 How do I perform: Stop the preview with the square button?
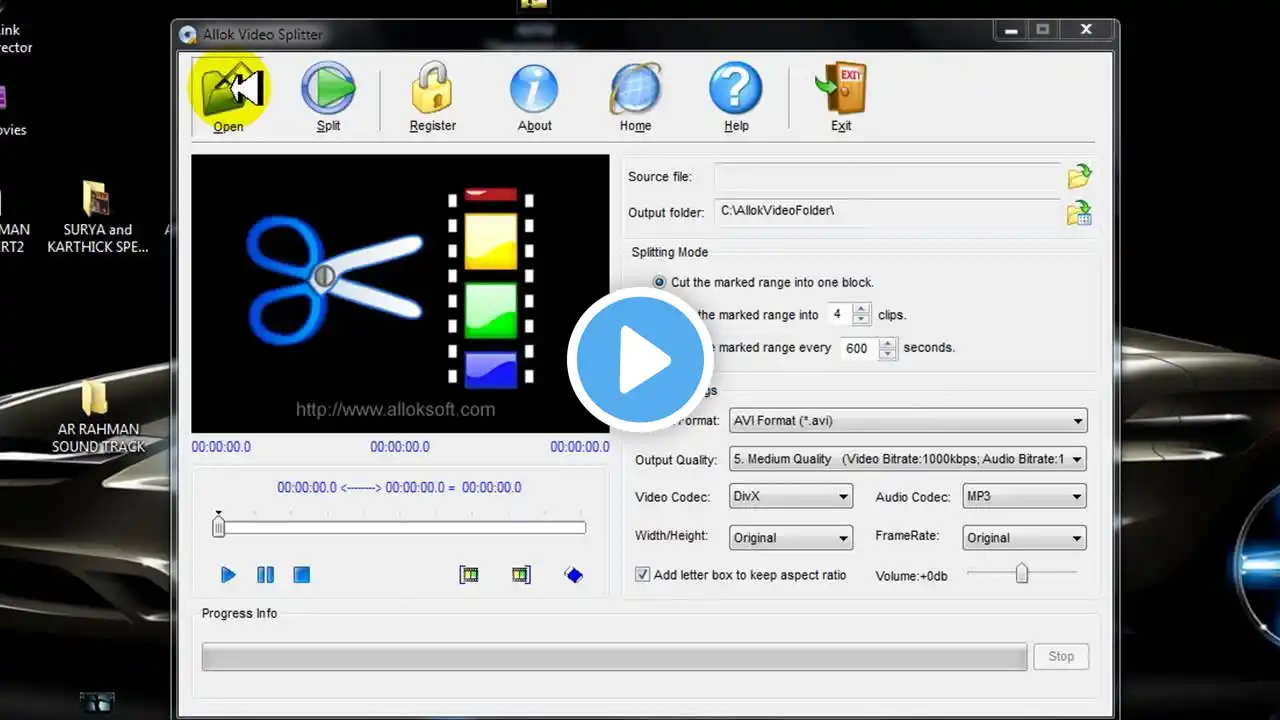(x=301, y=575)
